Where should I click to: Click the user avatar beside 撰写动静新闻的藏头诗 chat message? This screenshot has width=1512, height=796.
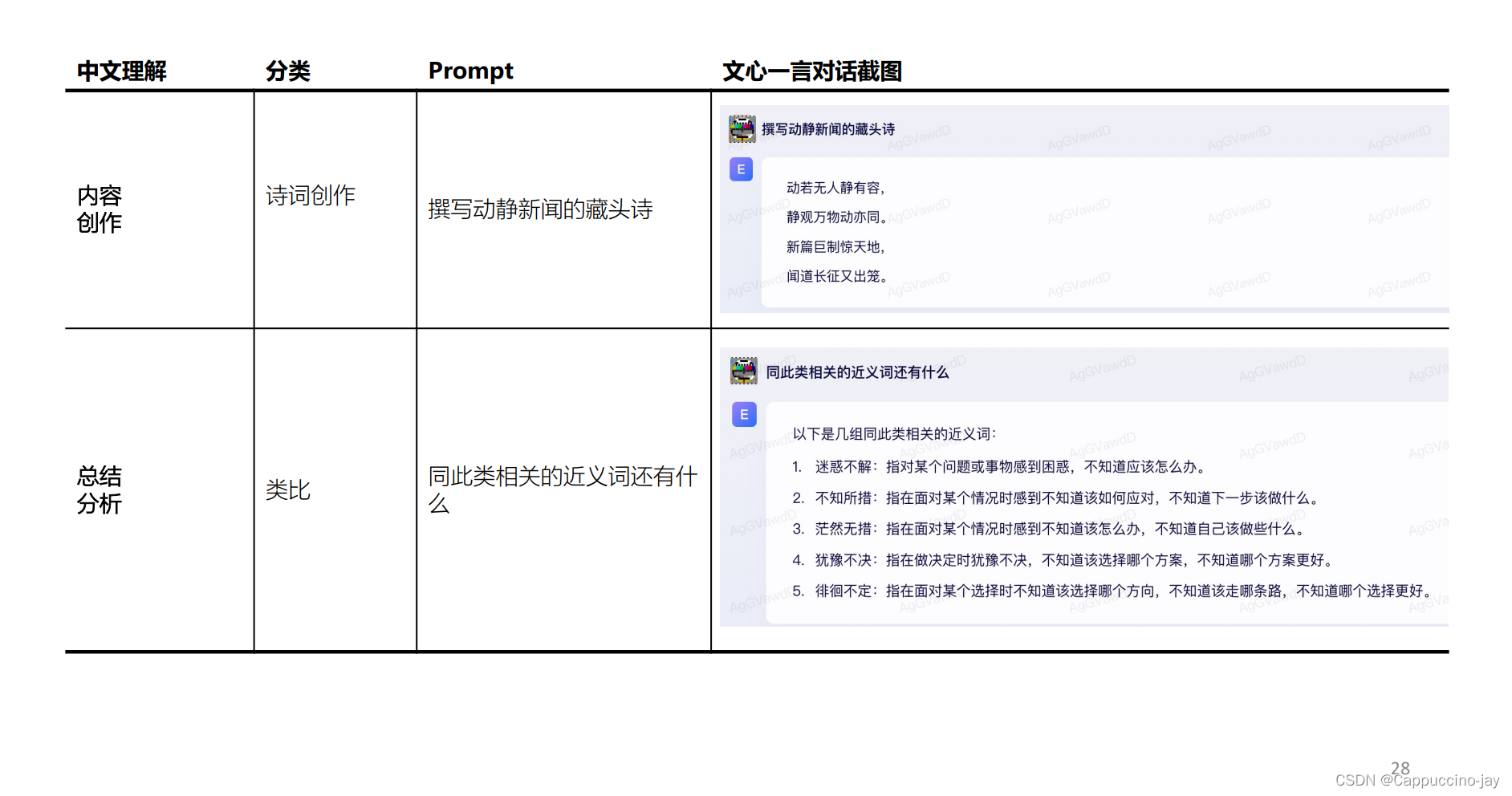742,128
